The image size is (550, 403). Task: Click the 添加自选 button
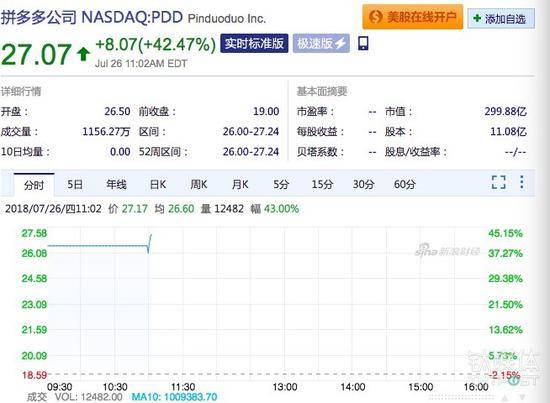(501, 18)
